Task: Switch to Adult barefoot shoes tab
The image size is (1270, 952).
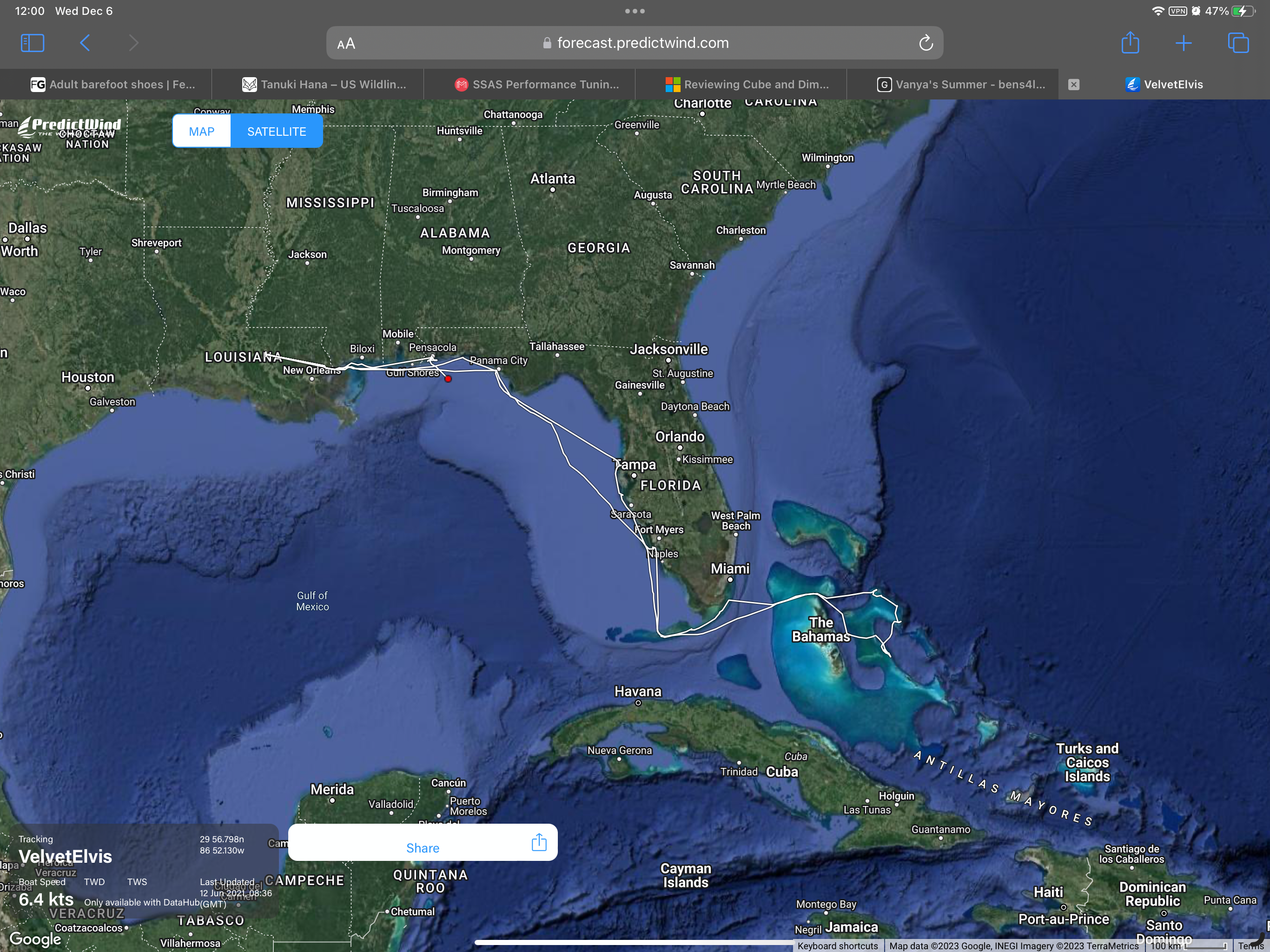Action: (113, 85)
